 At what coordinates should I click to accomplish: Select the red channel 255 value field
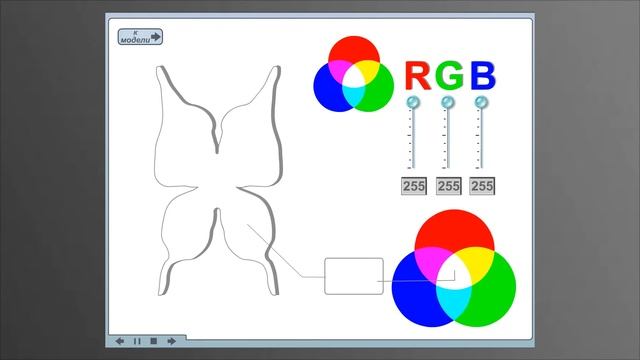point(414,186)
